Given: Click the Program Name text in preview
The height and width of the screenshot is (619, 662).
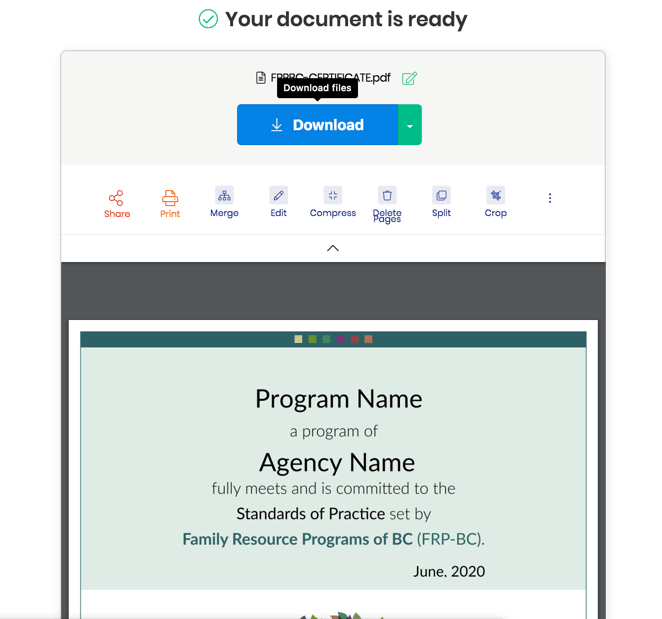Looking at the screenshot, I should coord(338,399).
